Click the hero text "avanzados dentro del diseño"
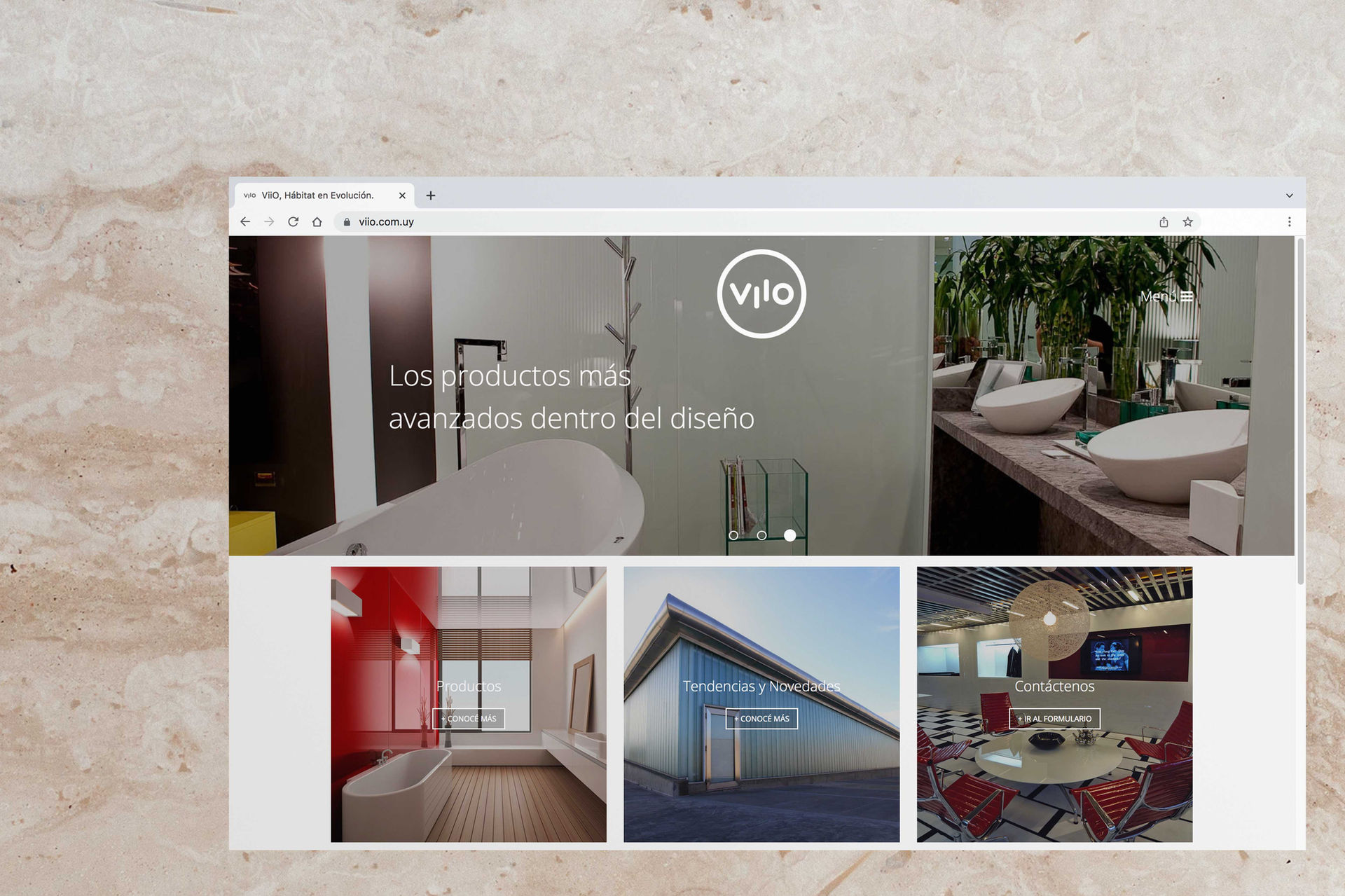Screen dimensions: 1345x896 (x=572, y=418)
